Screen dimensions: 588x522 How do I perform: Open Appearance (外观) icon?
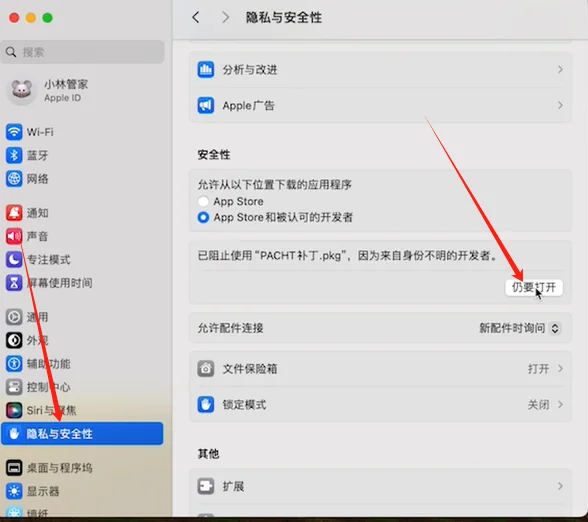click(14, 340)
